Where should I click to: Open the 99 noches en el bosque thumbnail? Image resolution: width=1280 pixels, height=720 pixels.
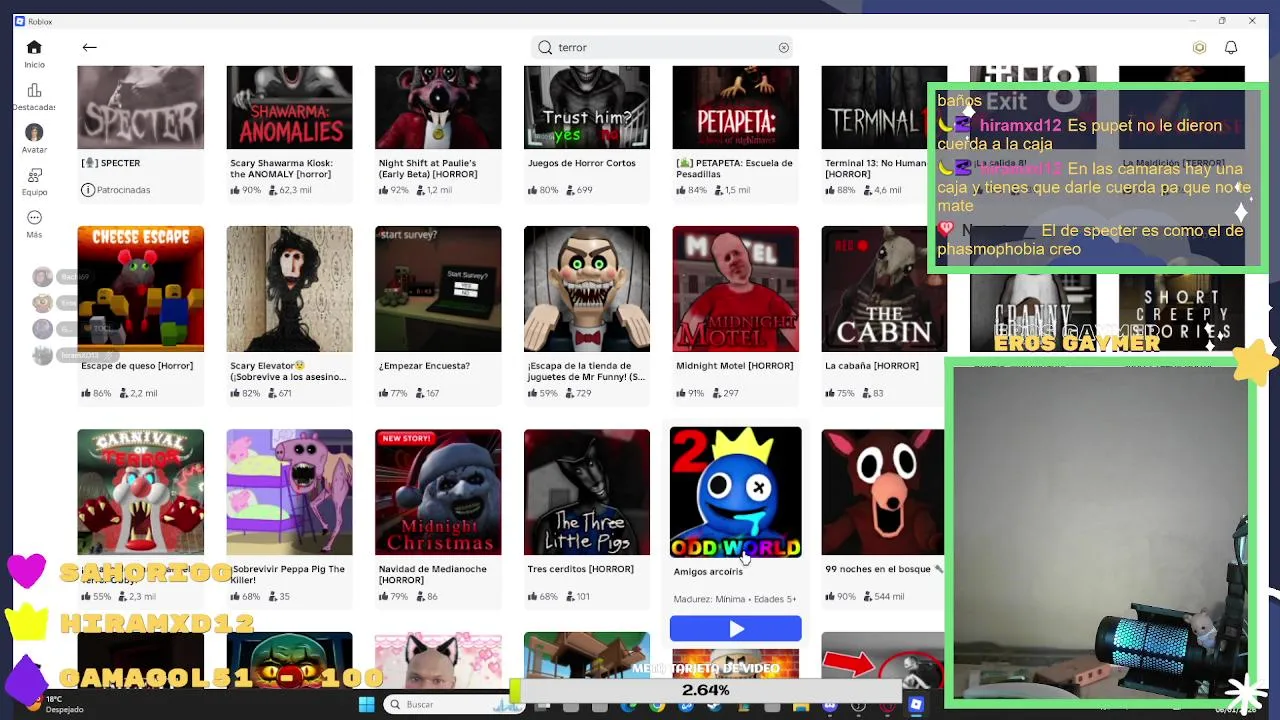click(x=882, y=492)
